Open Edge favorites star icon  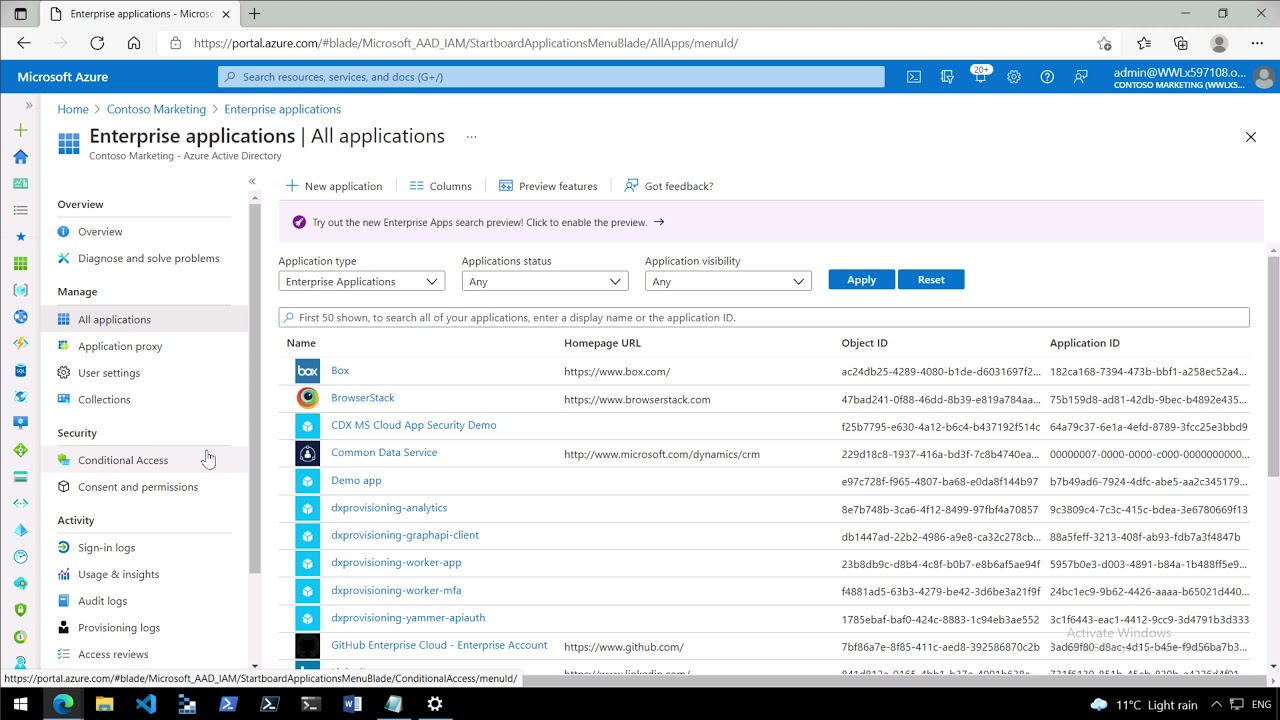1143,43
